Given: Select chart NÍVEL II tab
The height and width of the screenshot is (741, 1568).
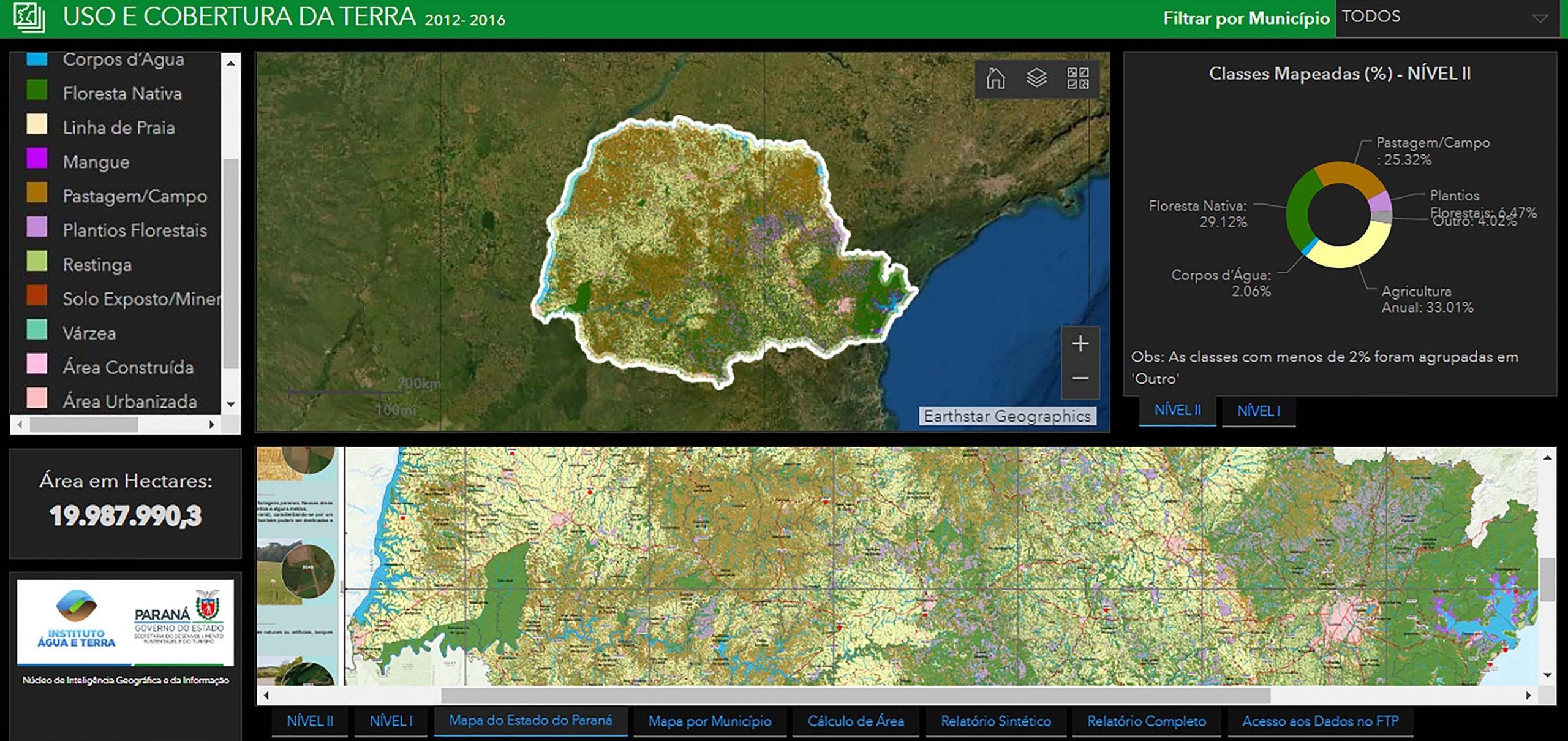Looking at the screenshot, I should pyautogui.click(x=1177, y=410).
